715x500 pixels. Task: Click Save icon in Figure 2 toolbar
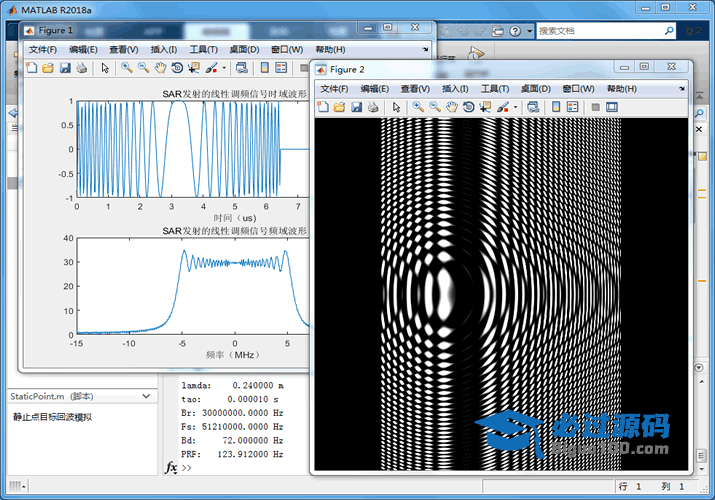click(357, 107)
